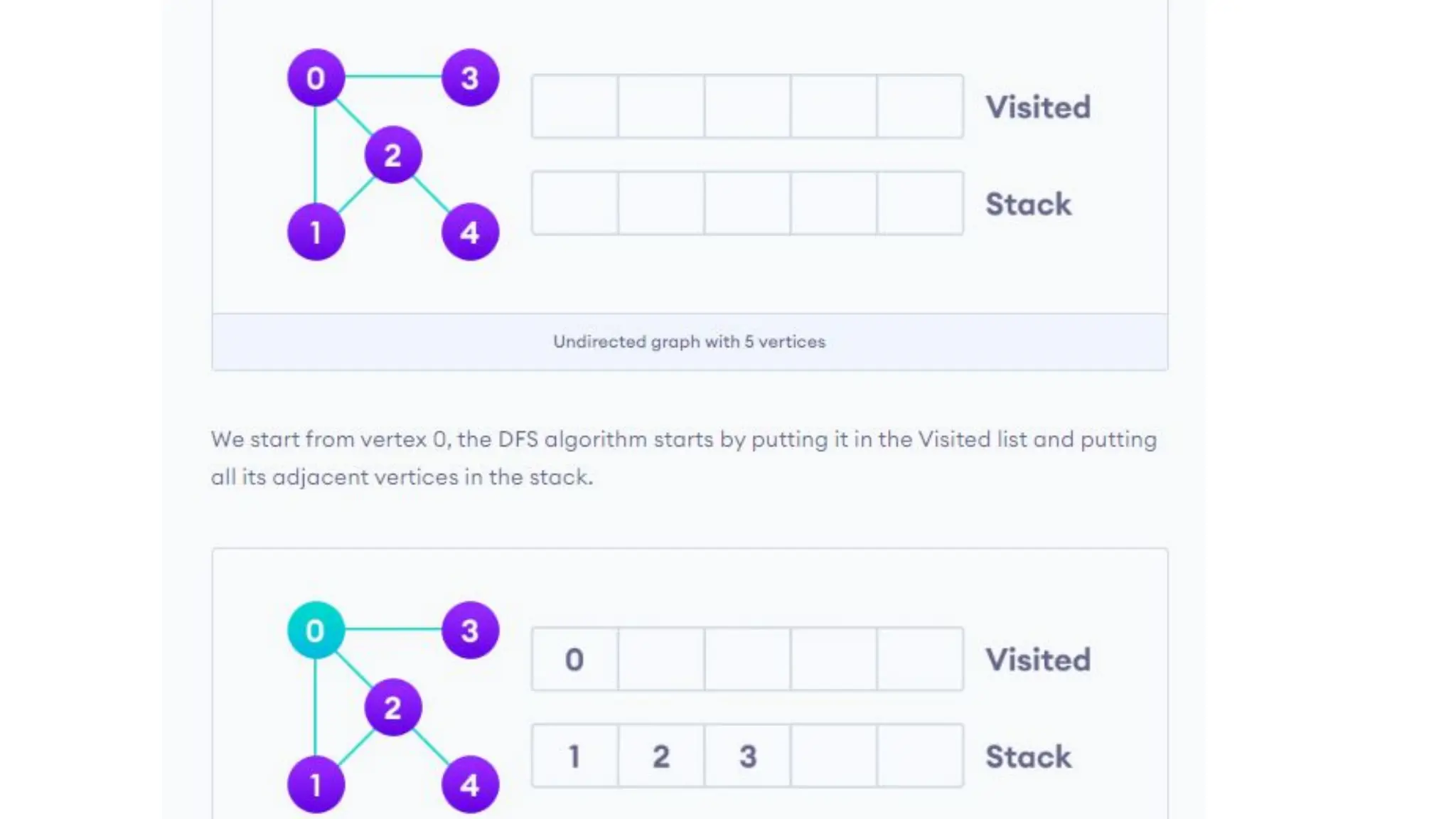Click vertex 2 in the bottom graph
This screenshot has width=1456, height=819.
(x=392, y=707)
